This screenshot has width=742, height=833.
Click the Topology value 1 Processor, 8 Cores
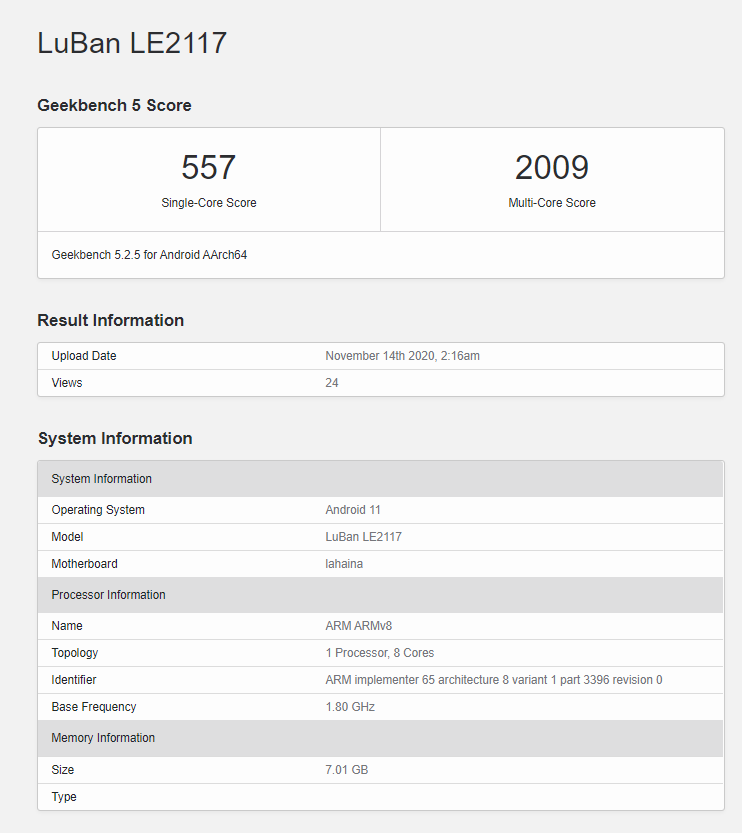(380, 653)
